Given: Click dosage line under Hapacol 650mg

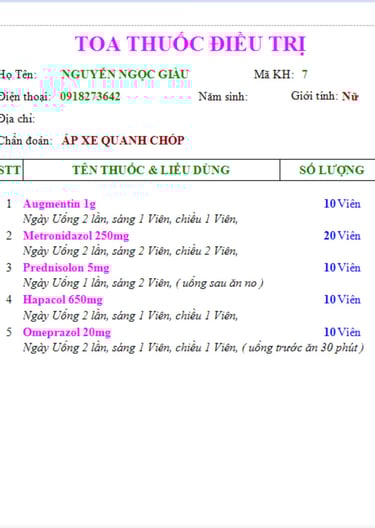Looking at the screenshot, I should point(131,316).
